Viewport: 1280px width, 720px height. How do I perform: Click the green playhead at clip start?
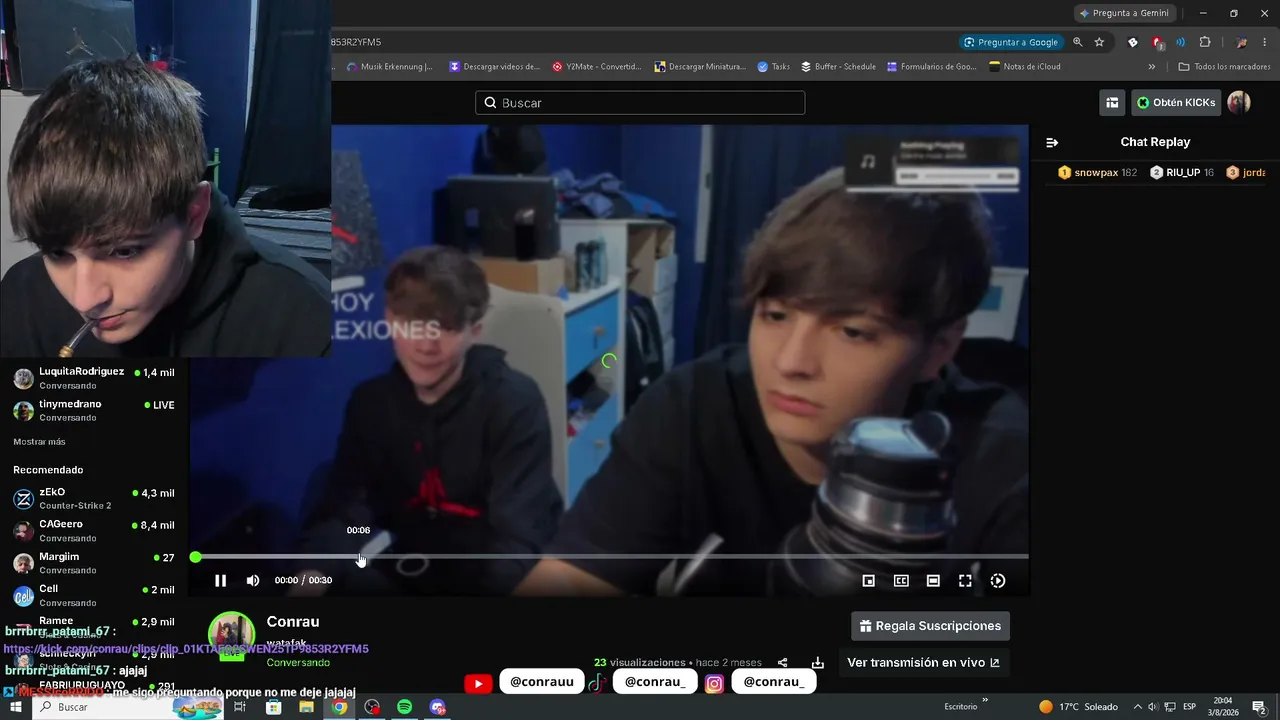click(195, 556)
